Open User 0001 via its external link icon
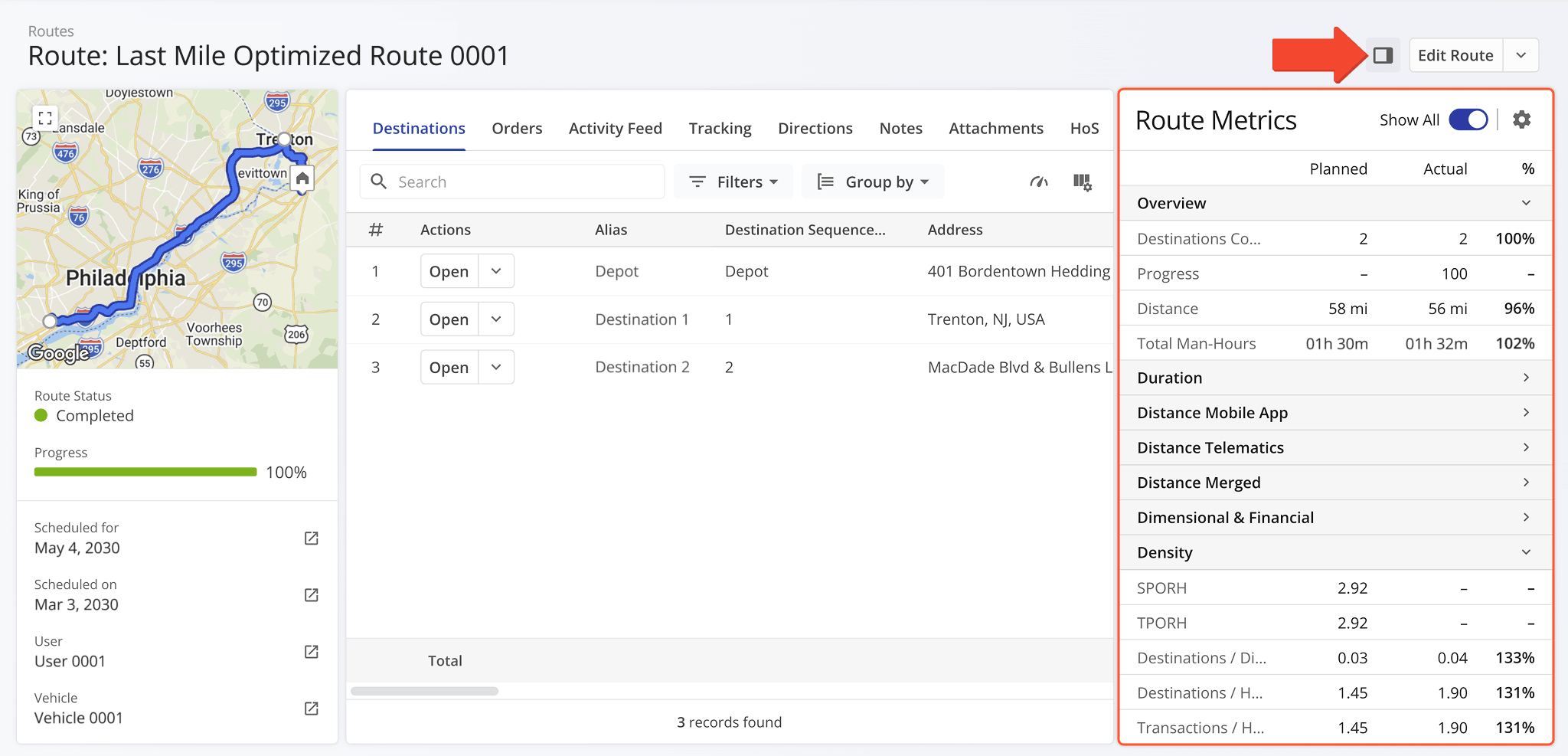 pos(311,652)
